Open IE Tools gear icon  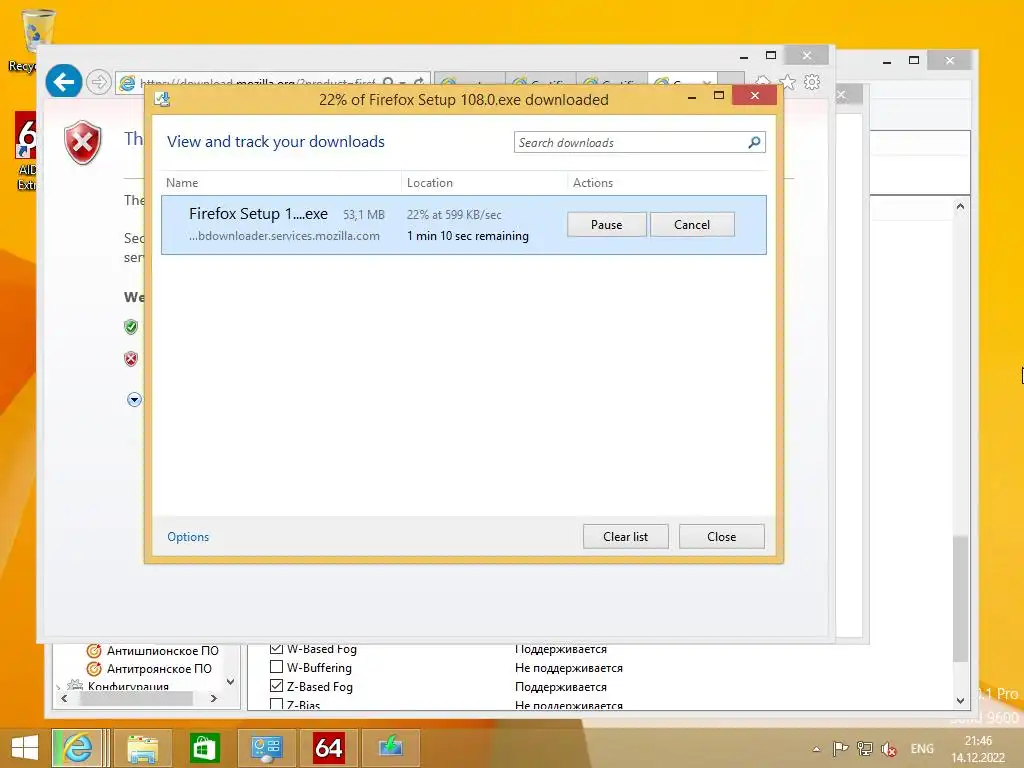[x=812, y=82]
